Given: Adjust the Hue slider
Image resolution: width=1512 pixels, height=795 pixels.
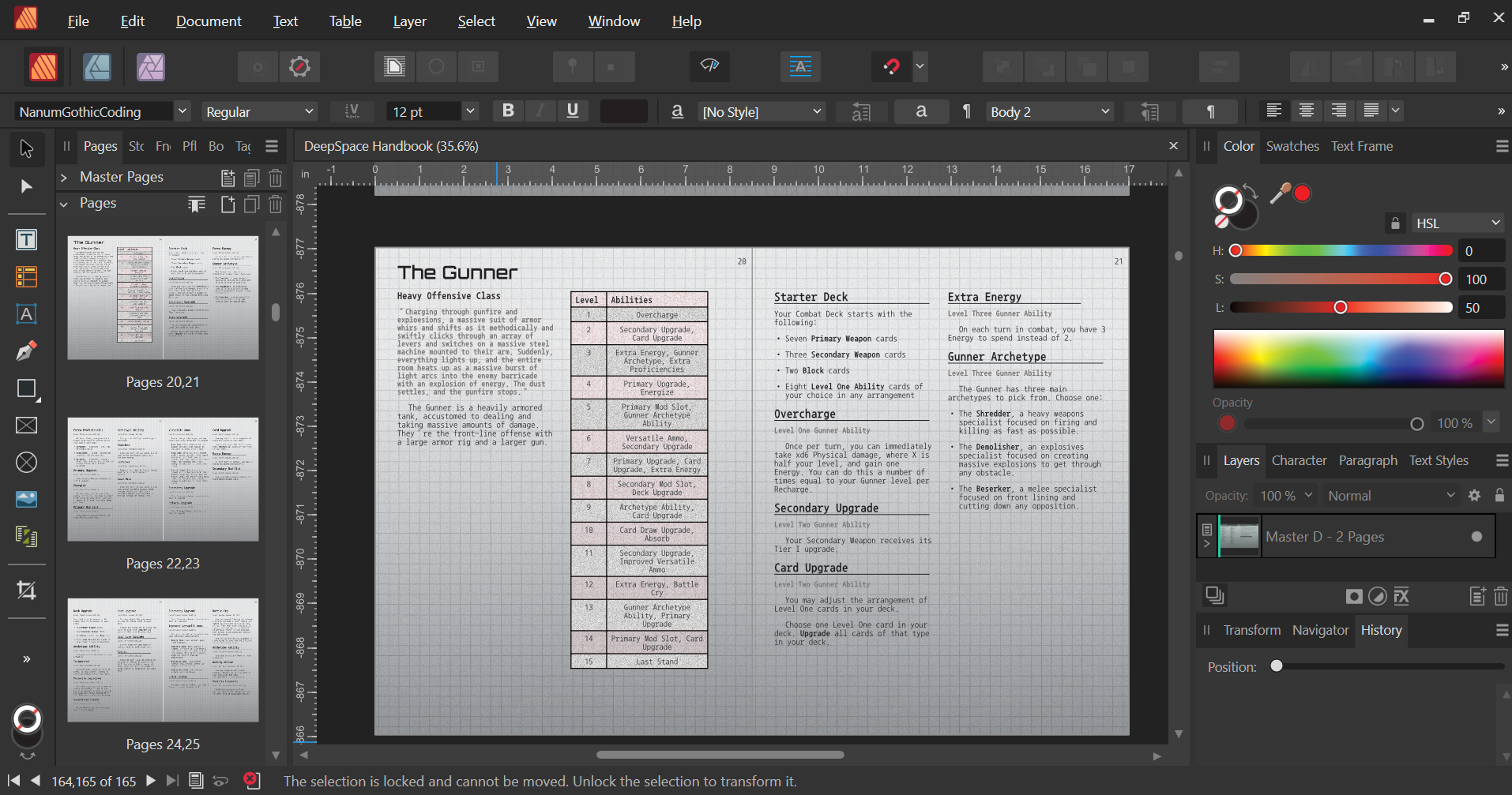Looking at the screenshot, I should [1341, 250].
